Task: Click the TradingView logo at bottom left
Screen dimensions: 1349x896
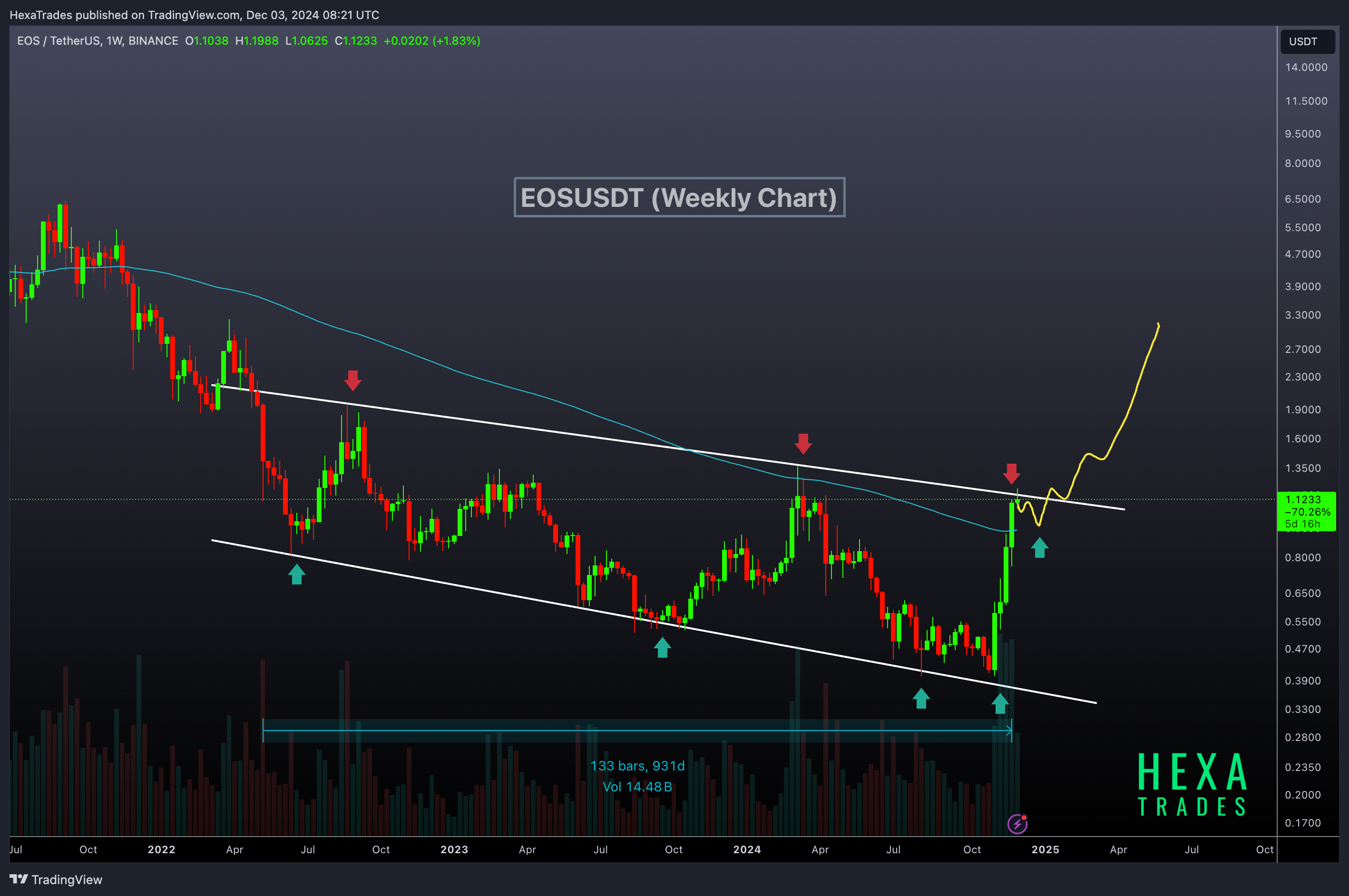Action: pyautogui.click(x=56, y=879)
